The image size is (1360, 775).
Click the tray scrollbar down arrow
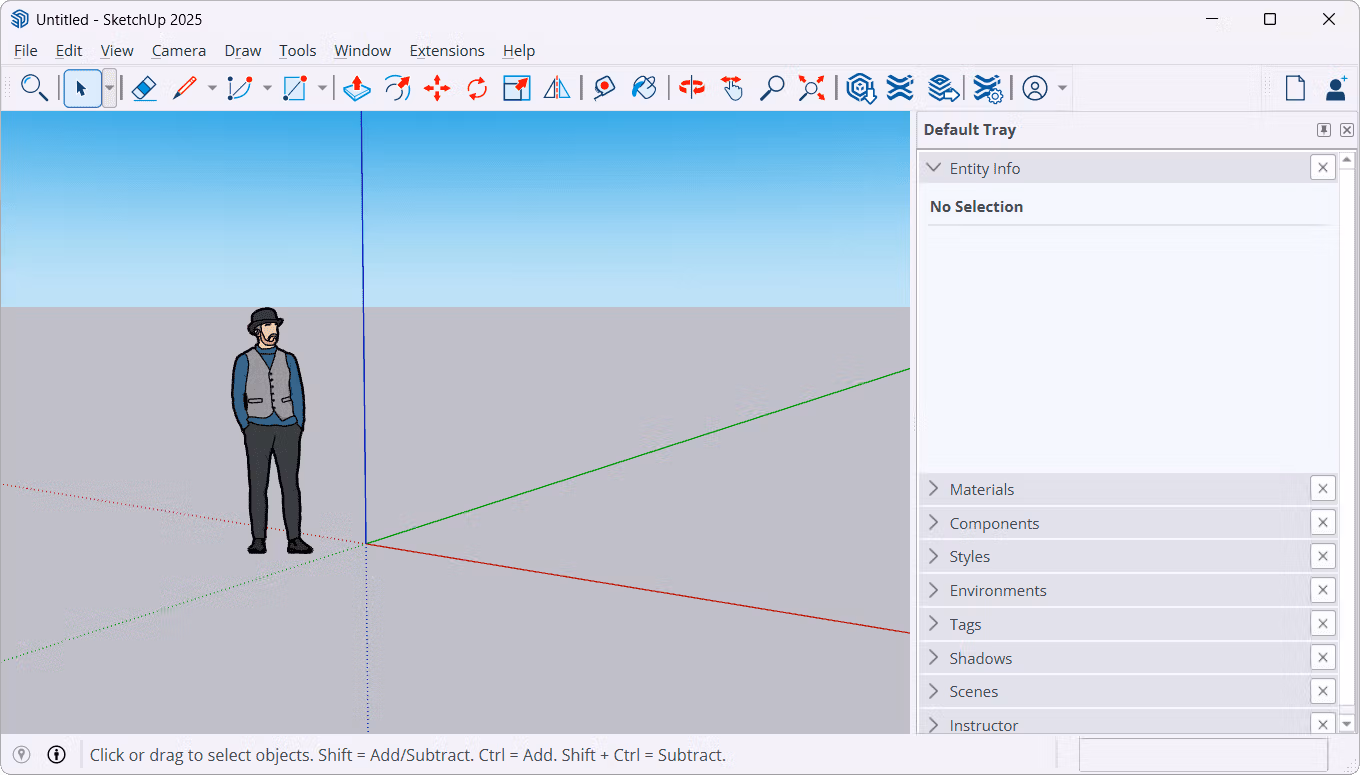point(1347,724)
